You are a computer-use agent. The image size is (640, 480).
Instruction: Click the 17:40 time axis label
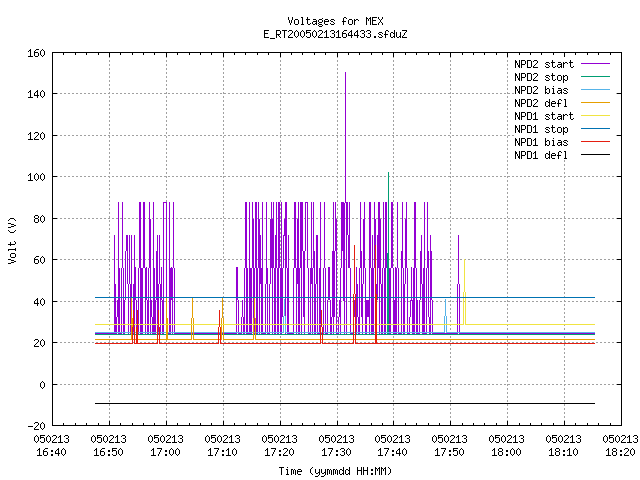(392, 452)
